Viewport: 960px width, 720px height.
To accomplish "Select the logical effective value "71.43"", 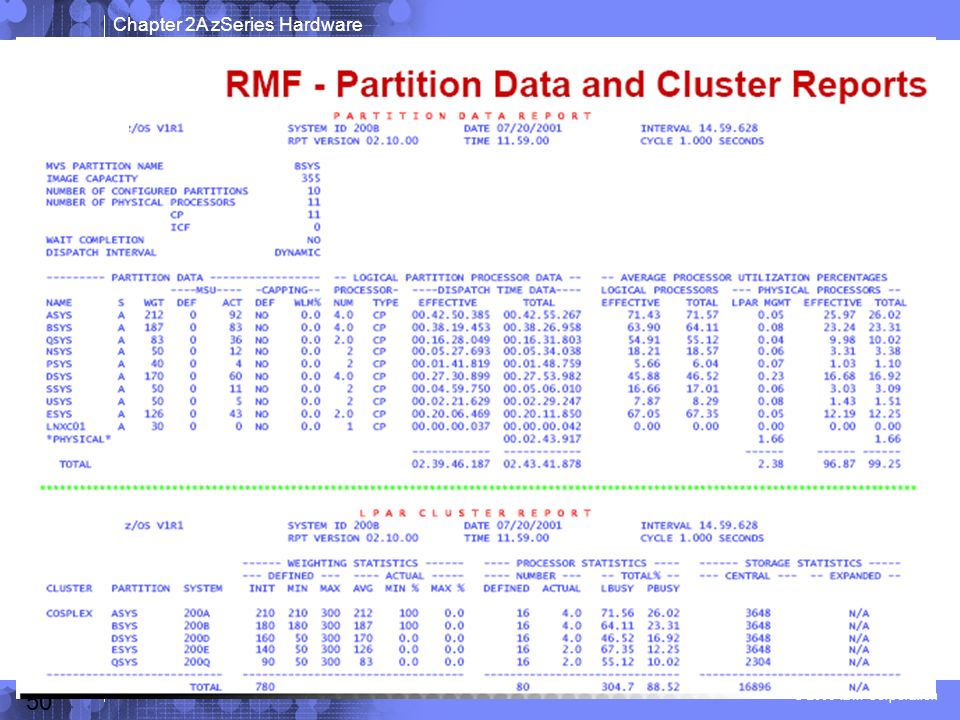I will [644, 315].
